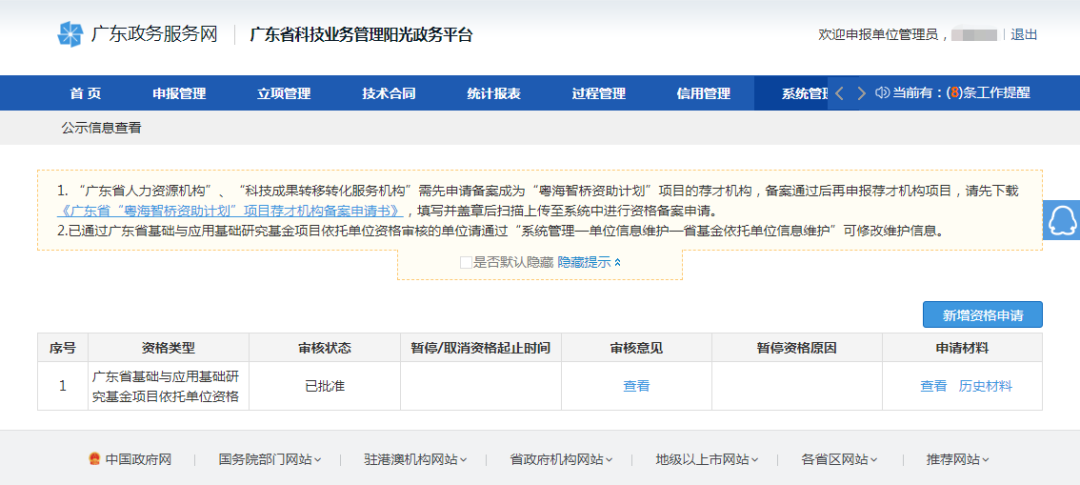This screenshot has width=1080, height=485.
Task: Click the left arrow in navigation bar
Action: click(840, 93)
